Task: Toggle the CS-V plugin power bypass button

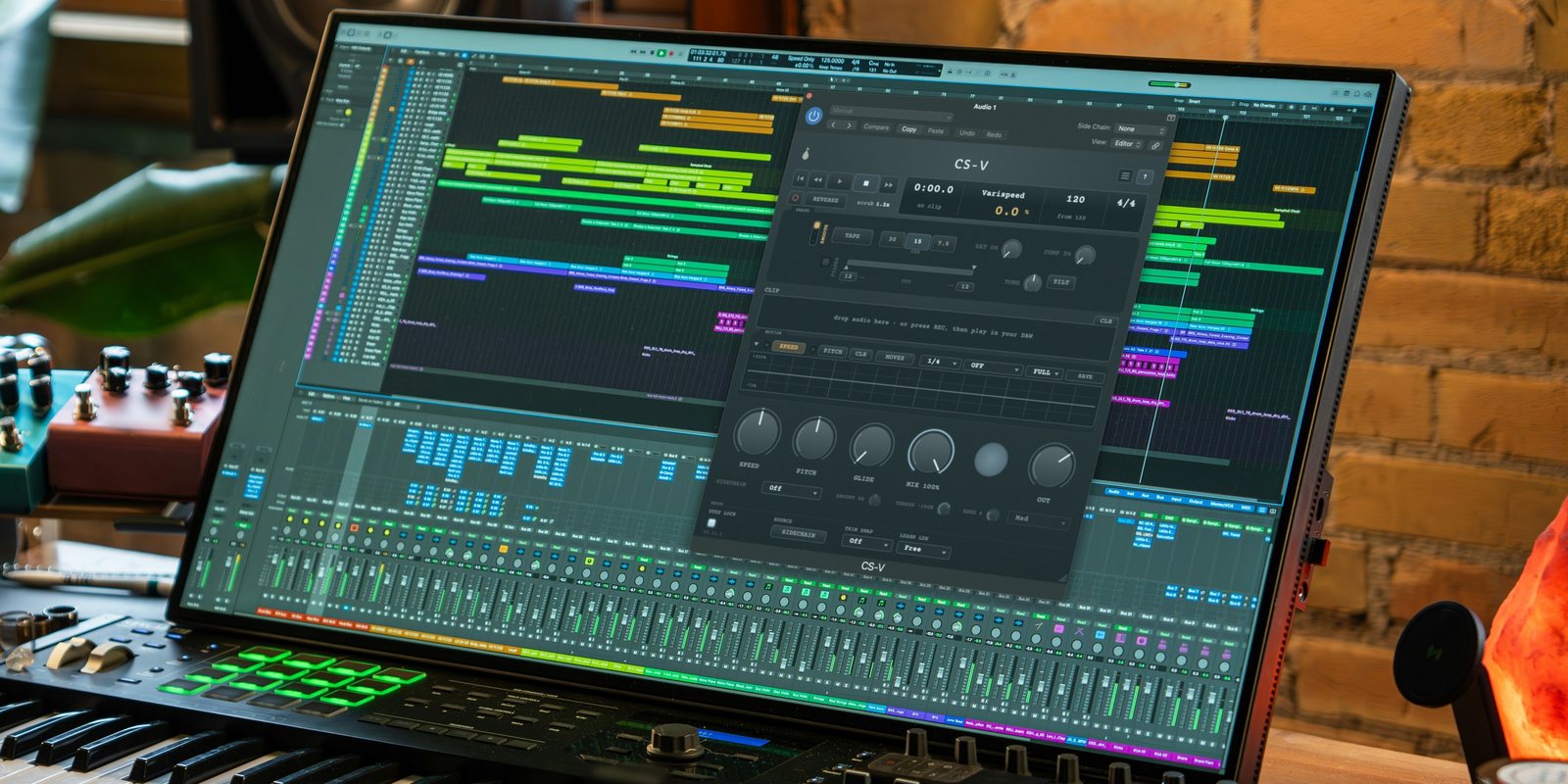Action: point(813,116)
